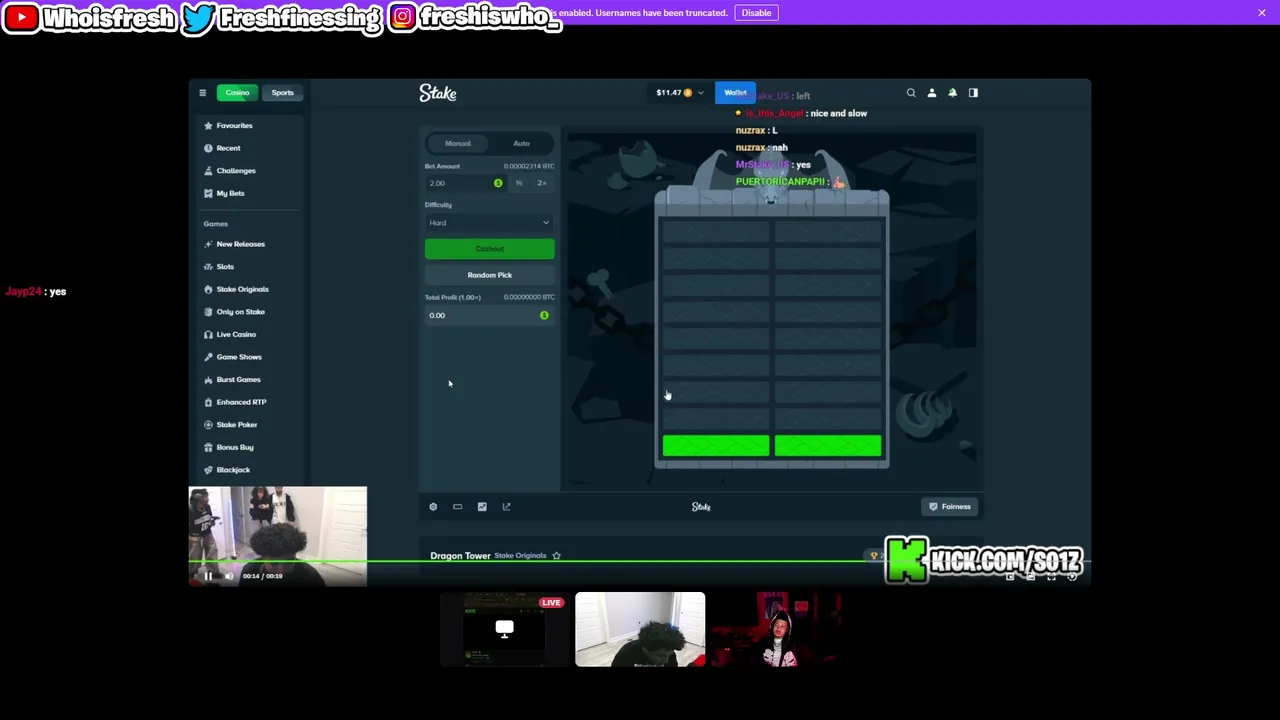This screenshot has height=720, width=1280.
Task: Select the Casino tab
Action: pyautogui.click(x=237, y=93)
